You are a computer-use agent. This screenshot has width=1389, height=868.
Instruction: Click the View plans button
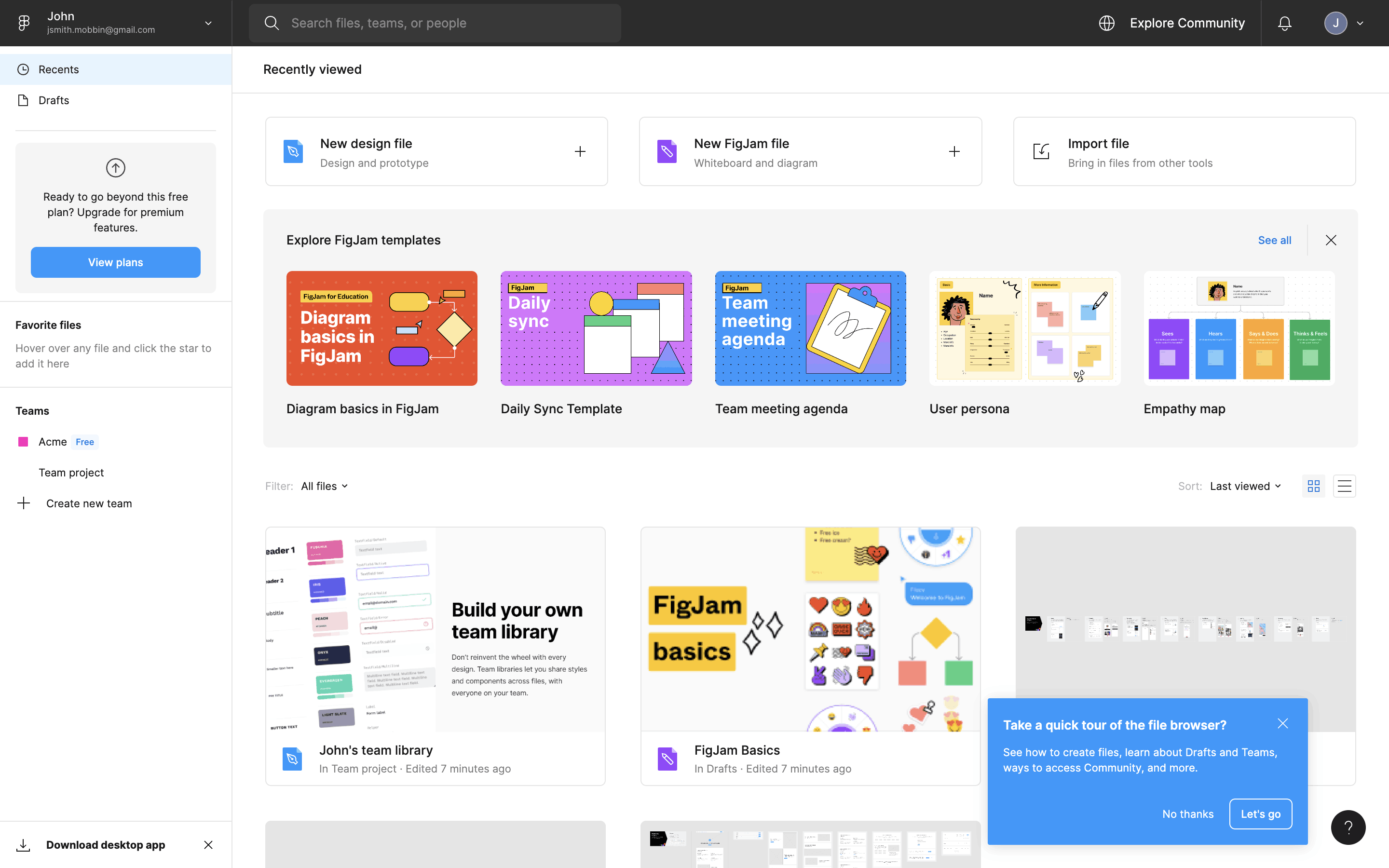(115, 262)
